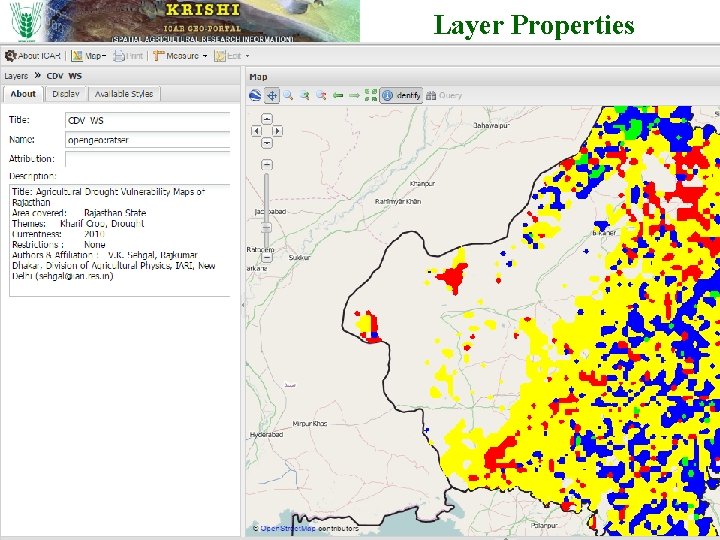
Task: Click the Query button
Action: [x=444, y=95]
